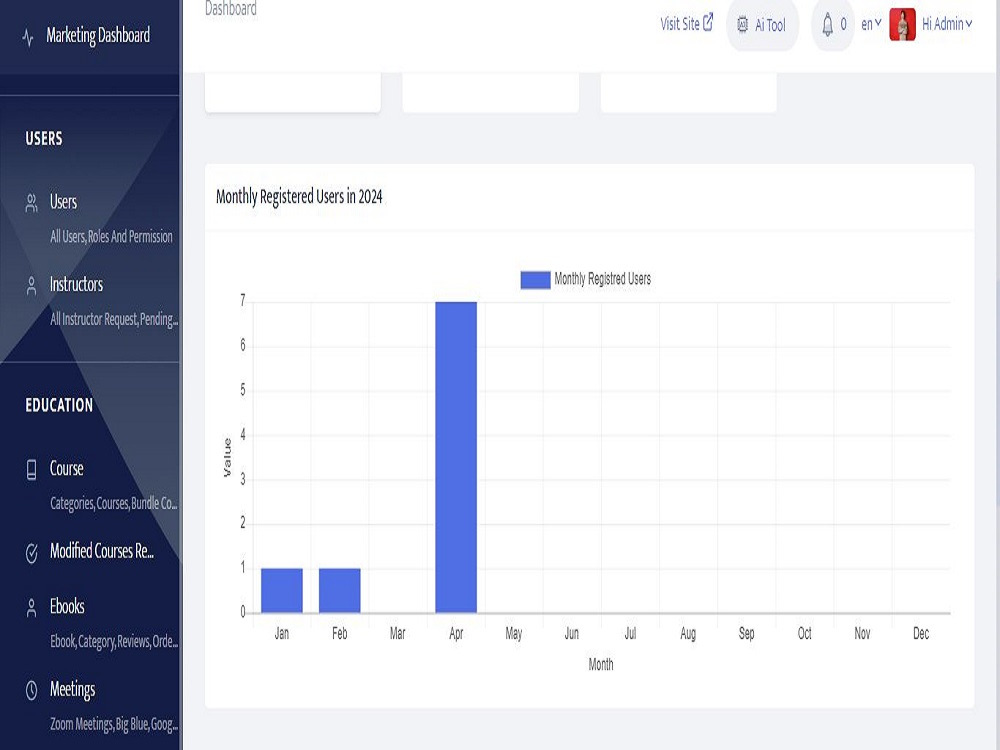Click the Ai Tool chip icon
The width and height of the screenshot is (1000, 750).
(x=742, y=26)
